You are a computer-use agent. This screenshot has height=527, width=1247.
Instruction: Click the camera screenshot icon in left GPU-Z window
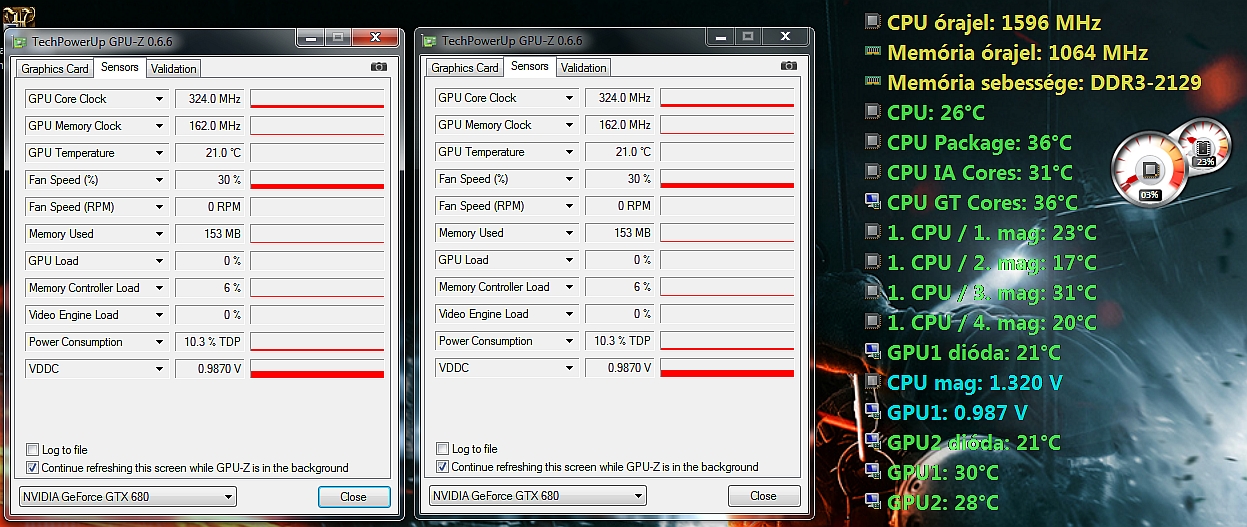(379, 67)
